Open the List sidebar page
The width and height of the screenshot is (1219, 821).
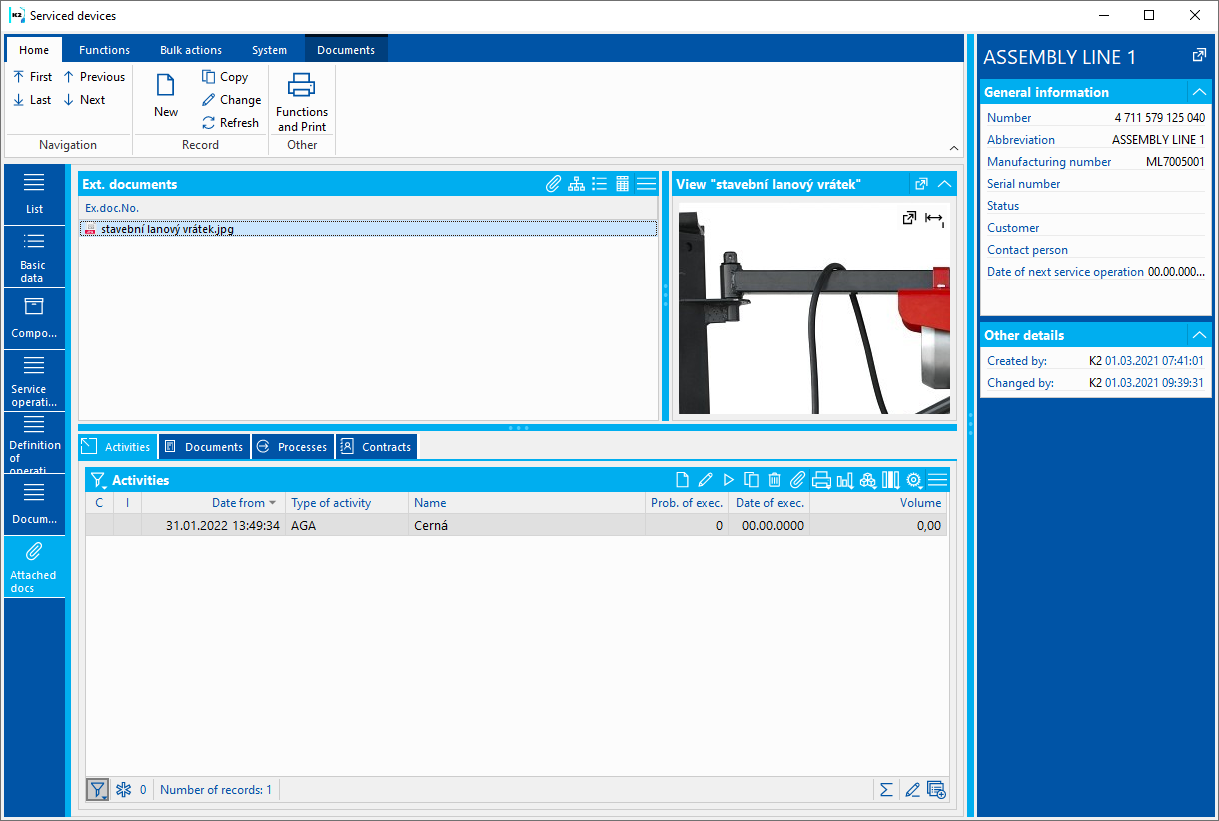point(34,194)
